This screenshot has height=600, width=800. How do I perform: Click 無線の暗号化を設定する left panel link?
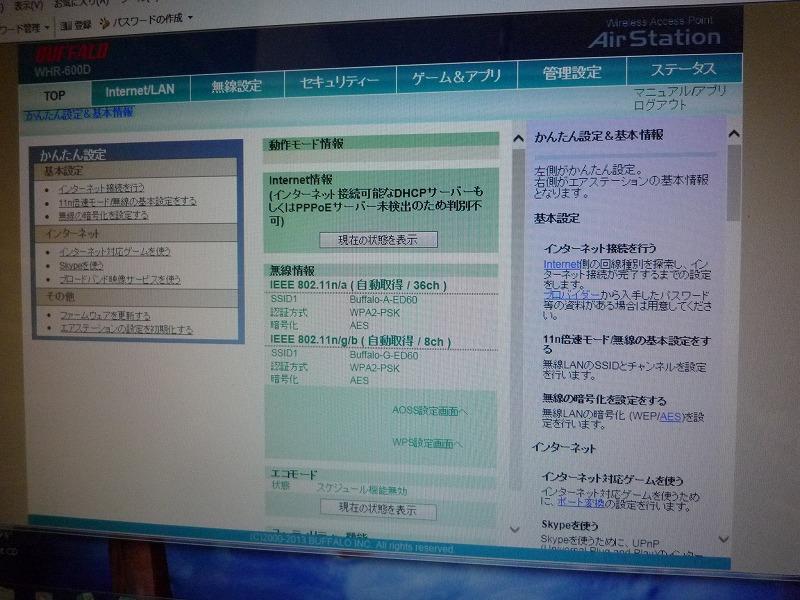(103, 216)
